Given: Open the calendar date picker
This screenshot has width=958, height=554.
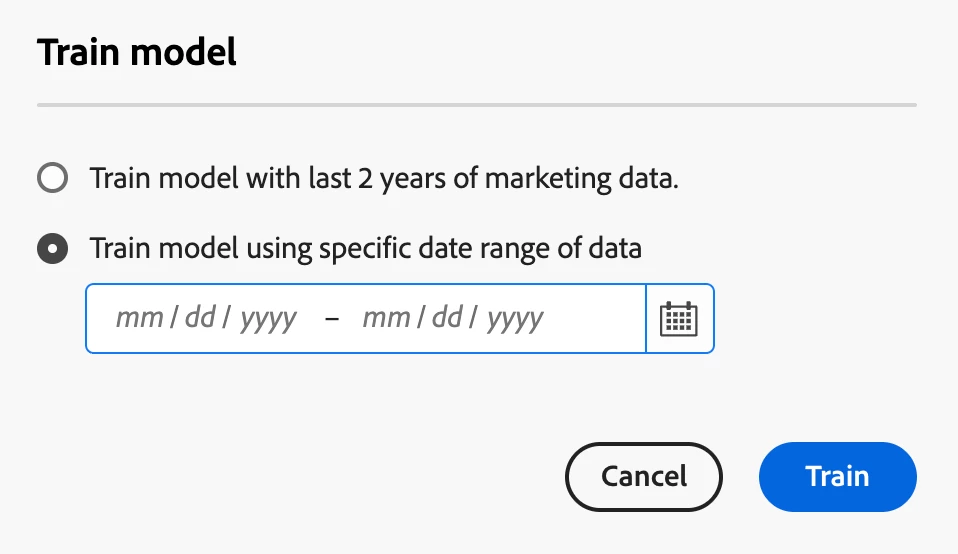Looking at the screenshot, I should click(680, 319).
